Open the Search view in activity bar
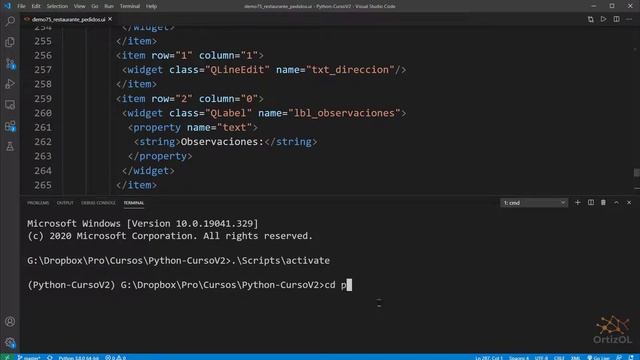This screenshot has width=640, height=360. [10, 21]
